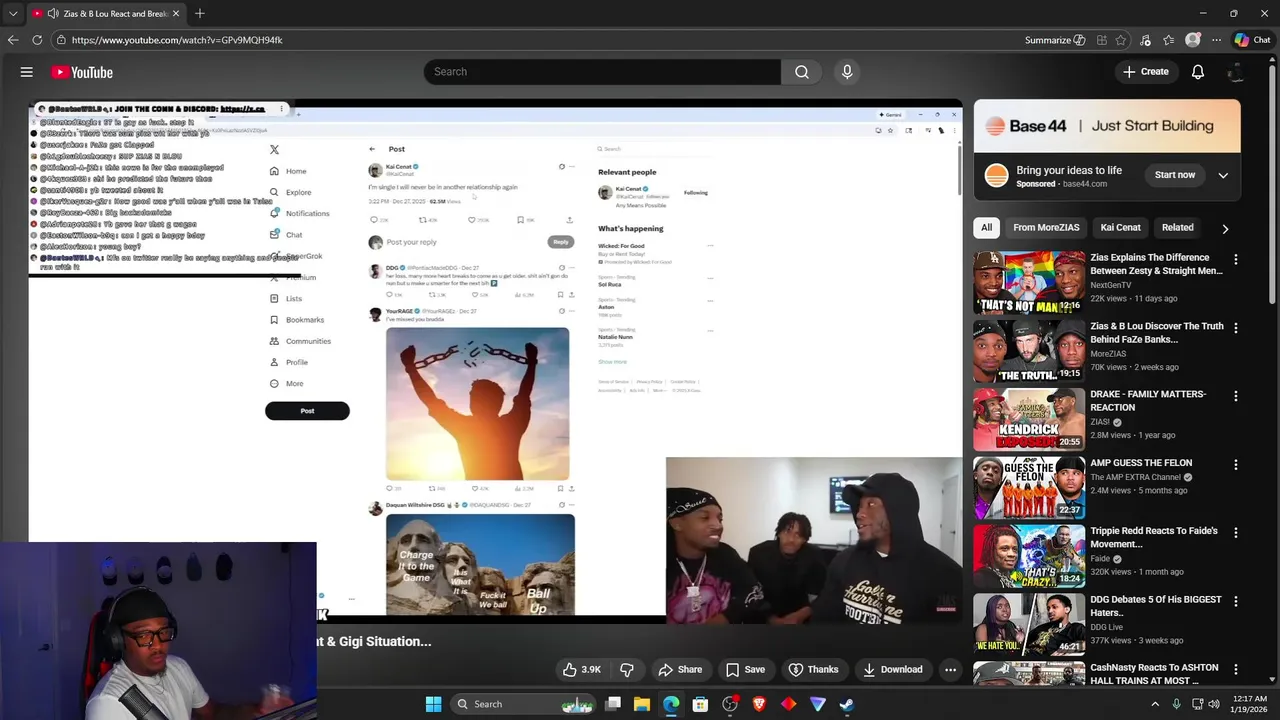Click the Windows taskbar Search box
The width and height of the screenshot is (1280, 720).
click(522, 704)
